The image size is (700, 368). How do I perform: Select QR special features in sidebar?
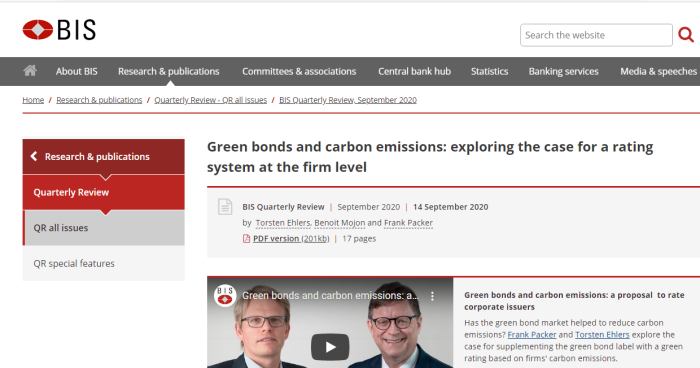pos(104,263)
